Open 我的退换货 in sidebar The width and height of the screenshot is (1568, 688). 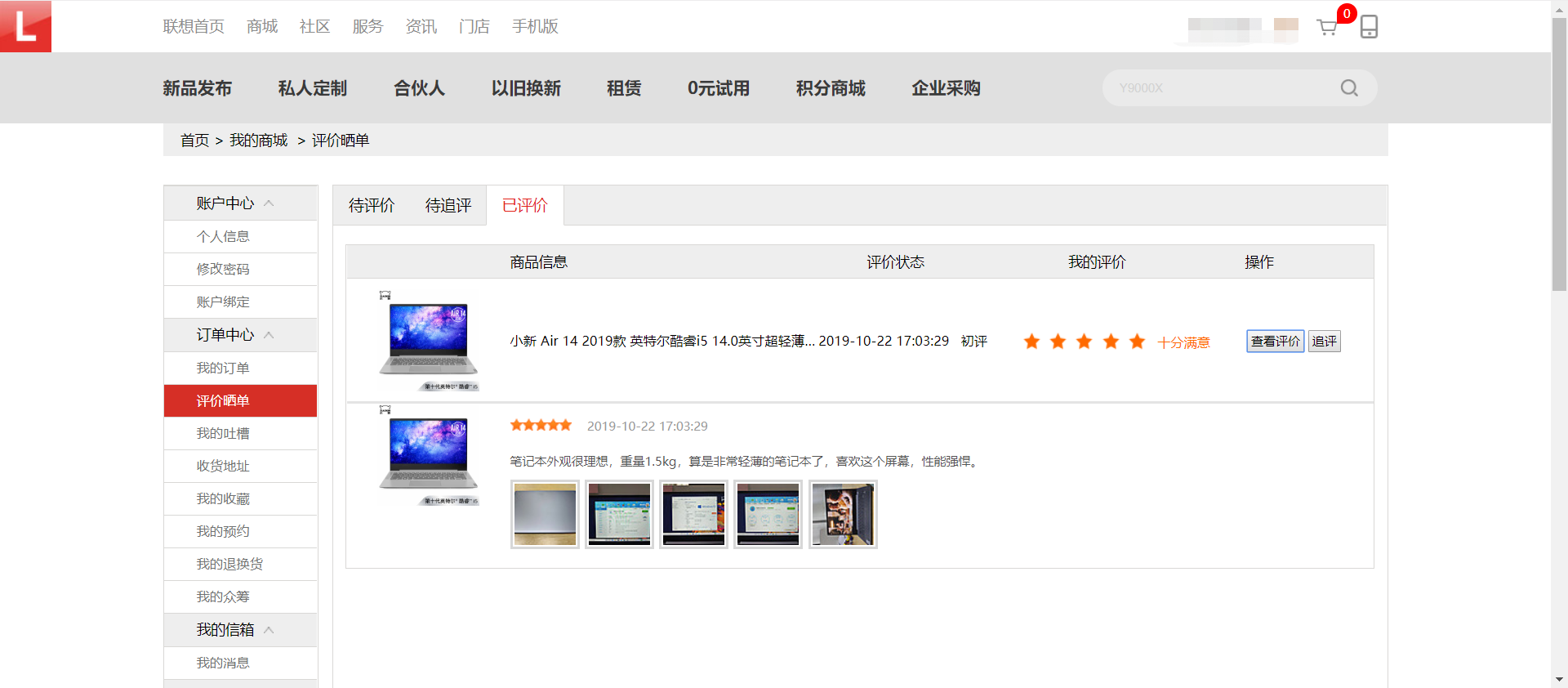(x=240, y=565)
